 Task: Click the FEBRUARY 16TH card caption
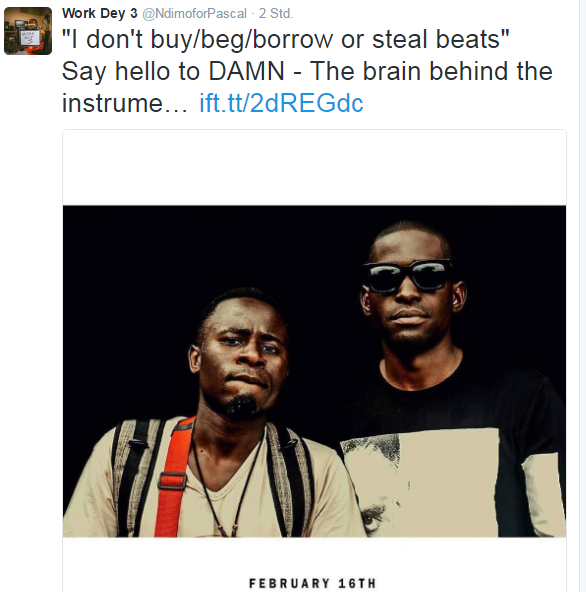[312, 583]
